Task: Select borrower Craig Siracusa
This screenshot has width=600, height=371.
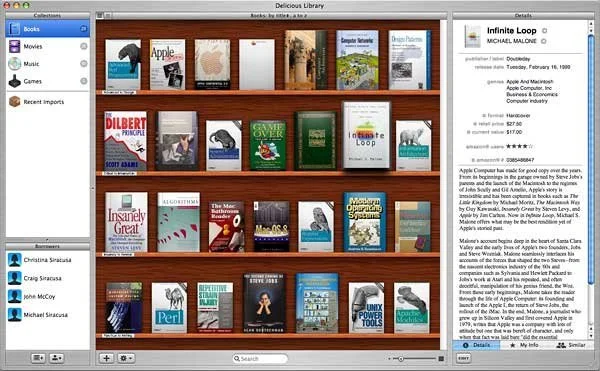Action: (x=47, y=278)
